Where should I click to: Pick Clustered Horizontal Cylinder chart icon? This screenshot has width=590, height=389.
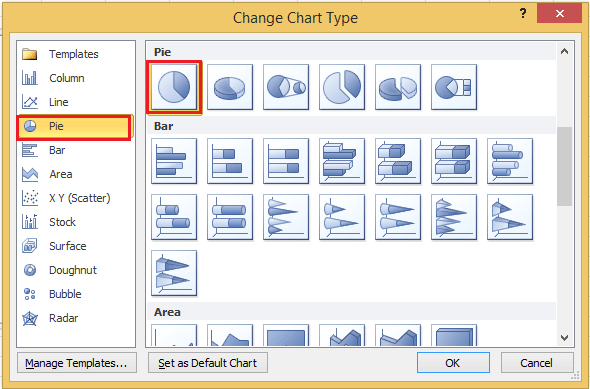tap(510, 161)
